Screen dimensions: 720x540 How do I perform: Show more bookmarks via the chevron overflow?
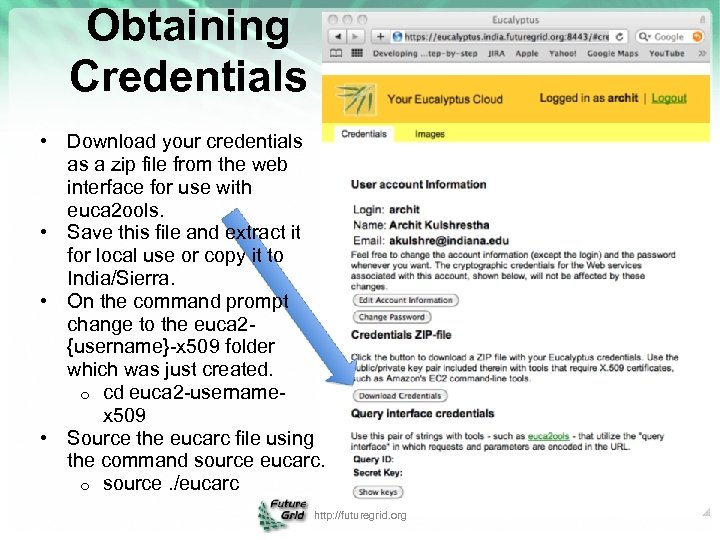[x=702, y=53]
